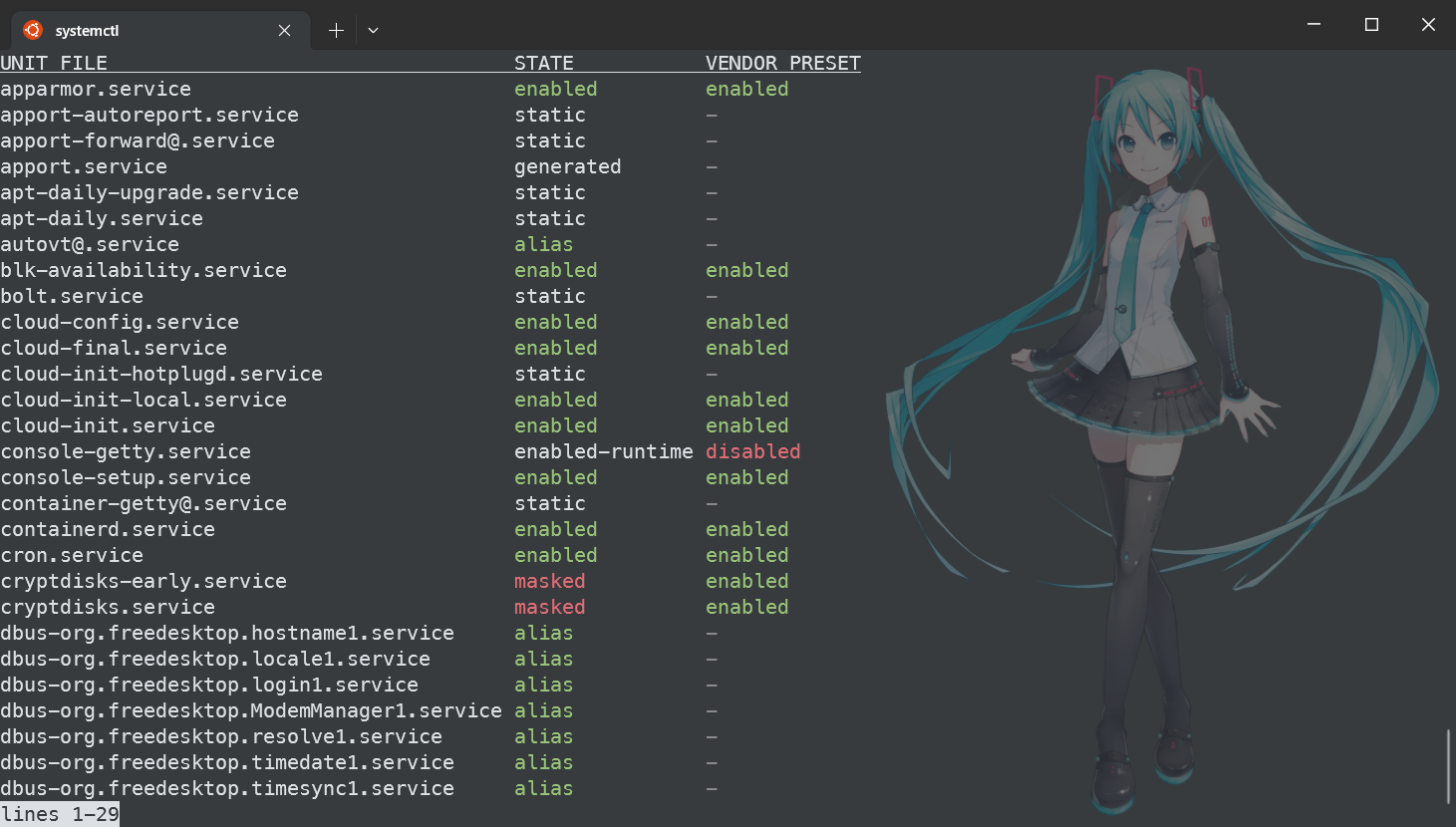Click the red disabled vendor preset

[753, 451]
